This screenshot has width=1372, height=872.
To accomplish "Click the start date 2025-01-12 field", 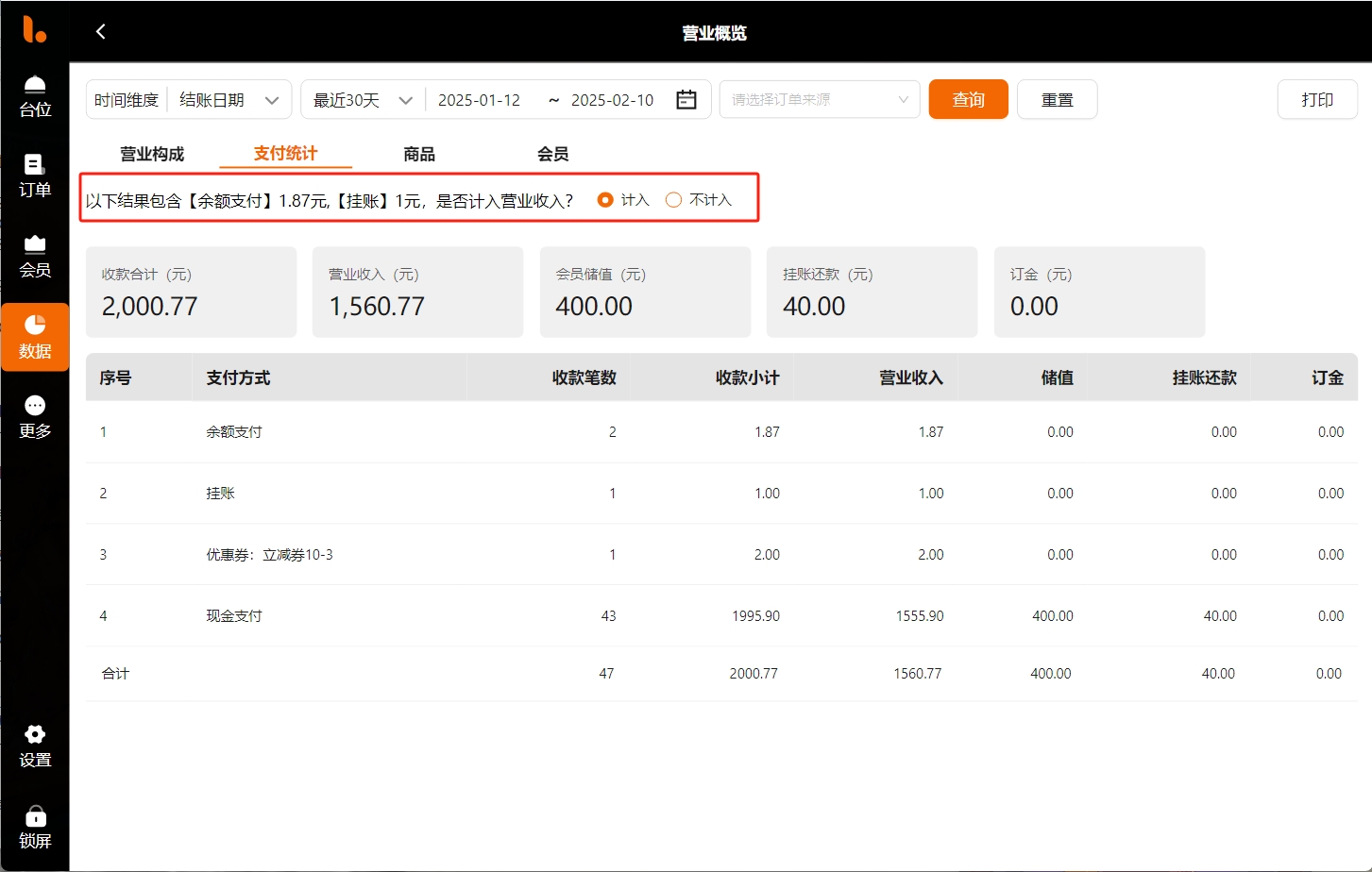I will point(480,100).
